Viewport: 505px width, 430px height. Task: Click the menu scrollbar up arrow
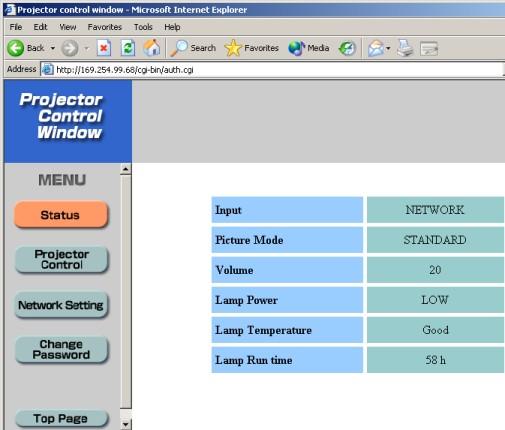(x=126, y=169)
